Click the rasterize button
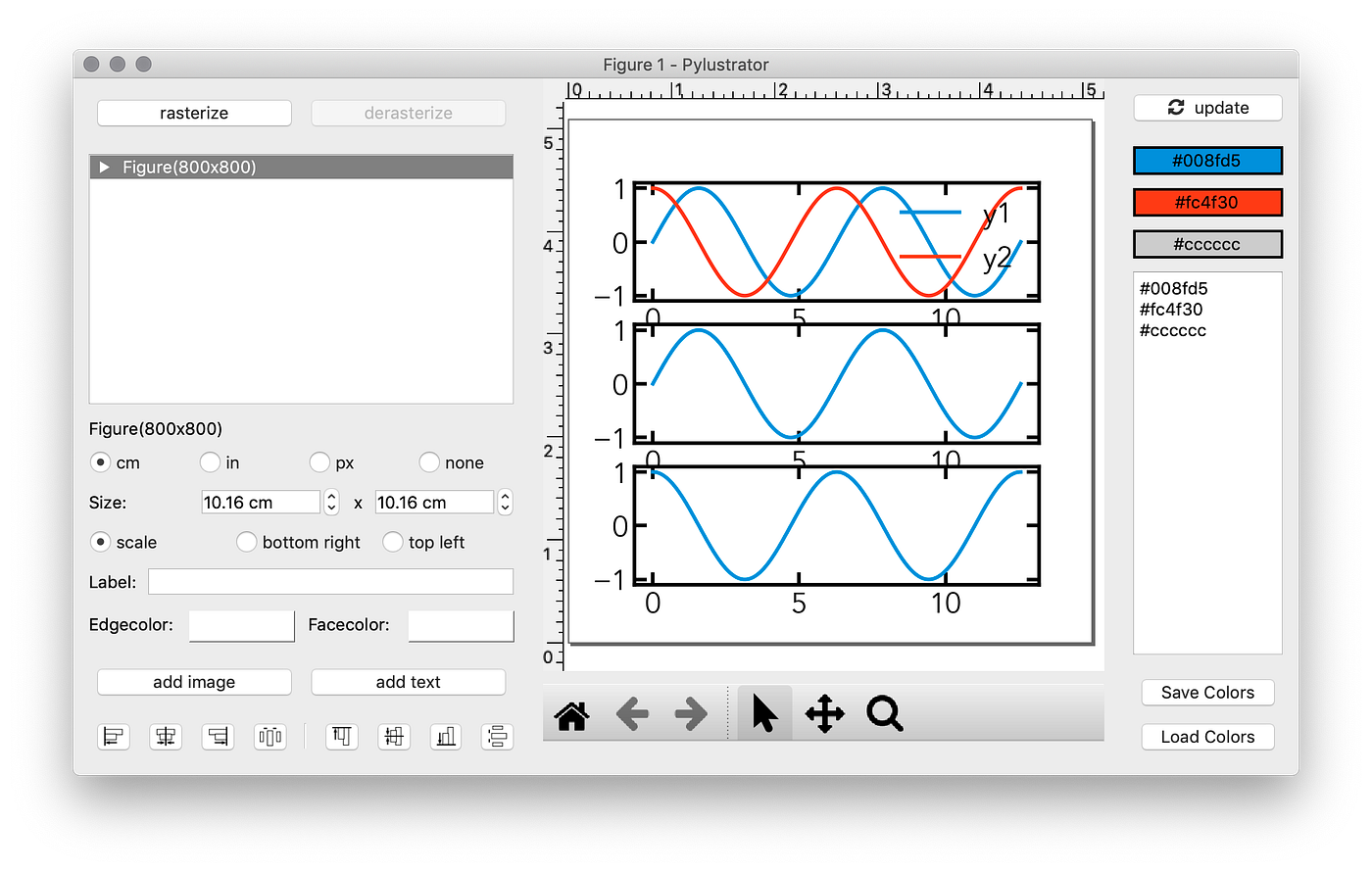The width and height of the screenshot is (1372, 872). click(194, 113)
